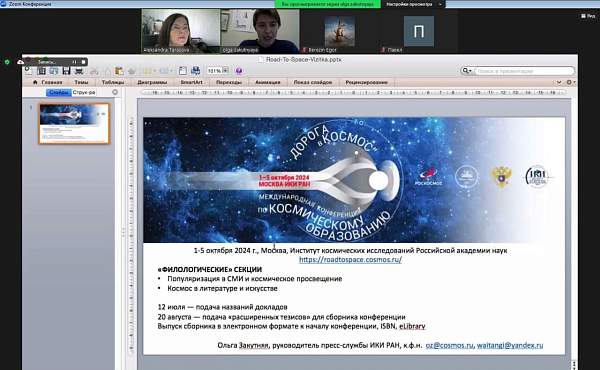
Task: Click the cloud recording icon
Action: point(21,62)
